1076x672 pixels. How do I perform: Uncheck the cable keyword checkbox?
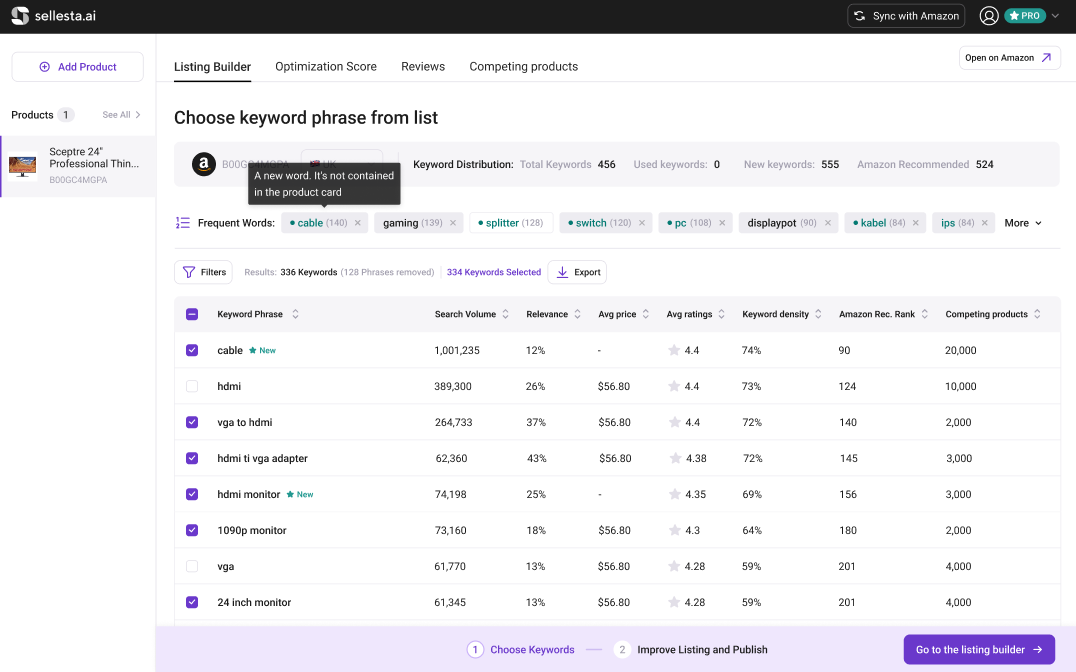click(192, 351)
